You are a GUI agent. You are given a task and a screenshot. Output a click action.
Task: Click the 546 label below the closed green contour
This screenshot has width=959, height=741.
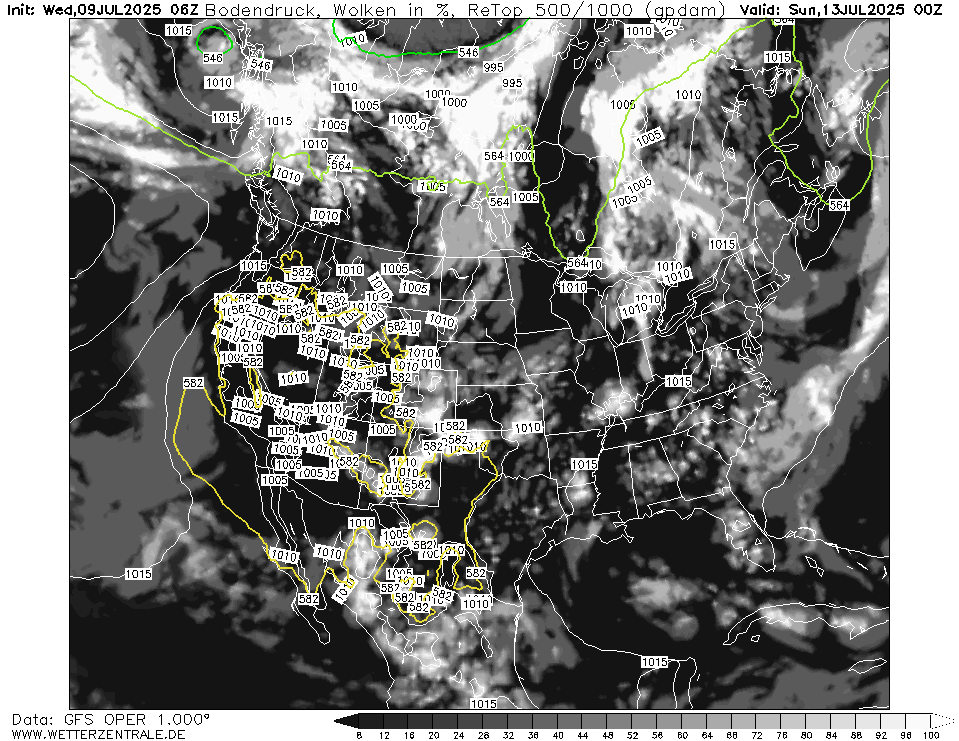click(213, 58)
